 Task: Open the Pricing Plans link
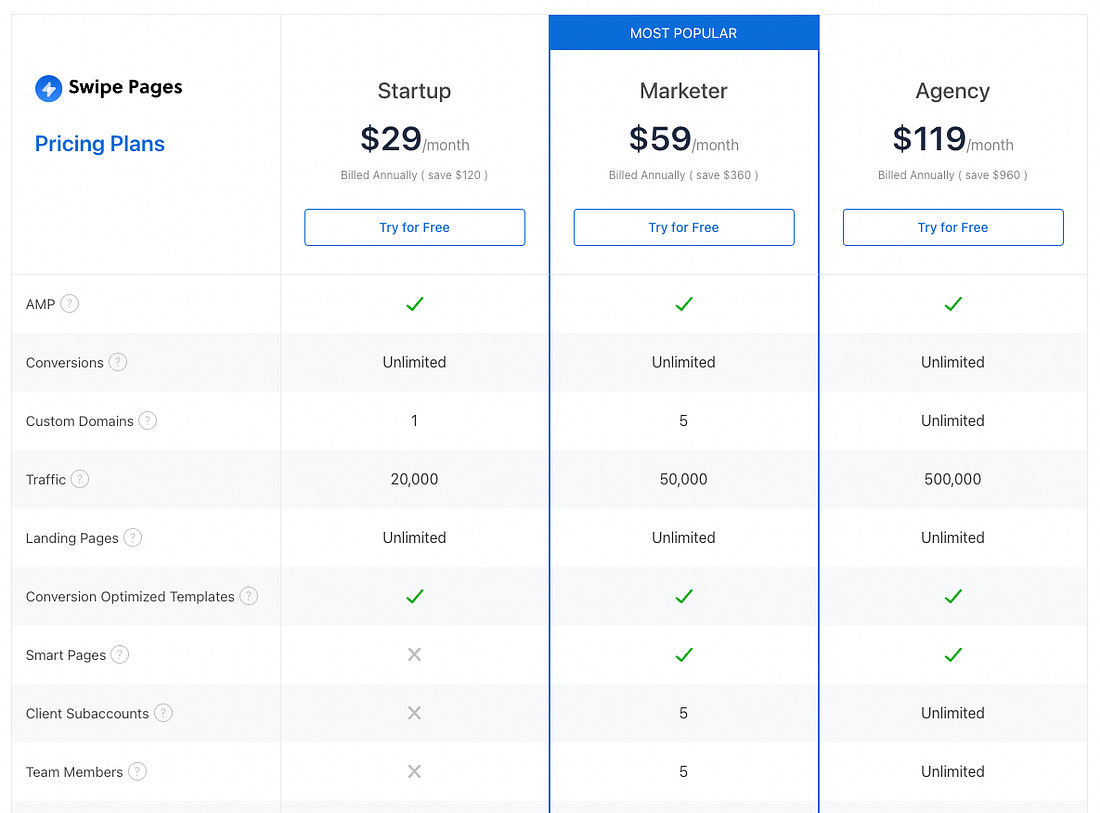99,144
